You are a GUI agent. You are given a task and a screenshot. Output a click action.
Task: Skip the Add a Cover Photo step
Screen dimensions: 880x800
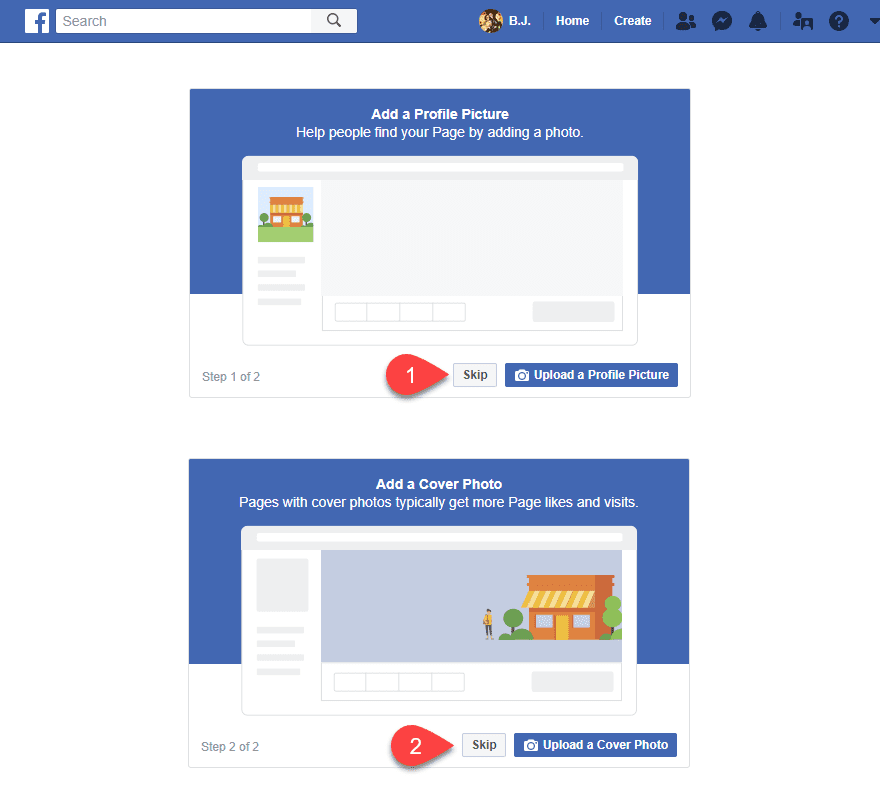tap(483, 745)
